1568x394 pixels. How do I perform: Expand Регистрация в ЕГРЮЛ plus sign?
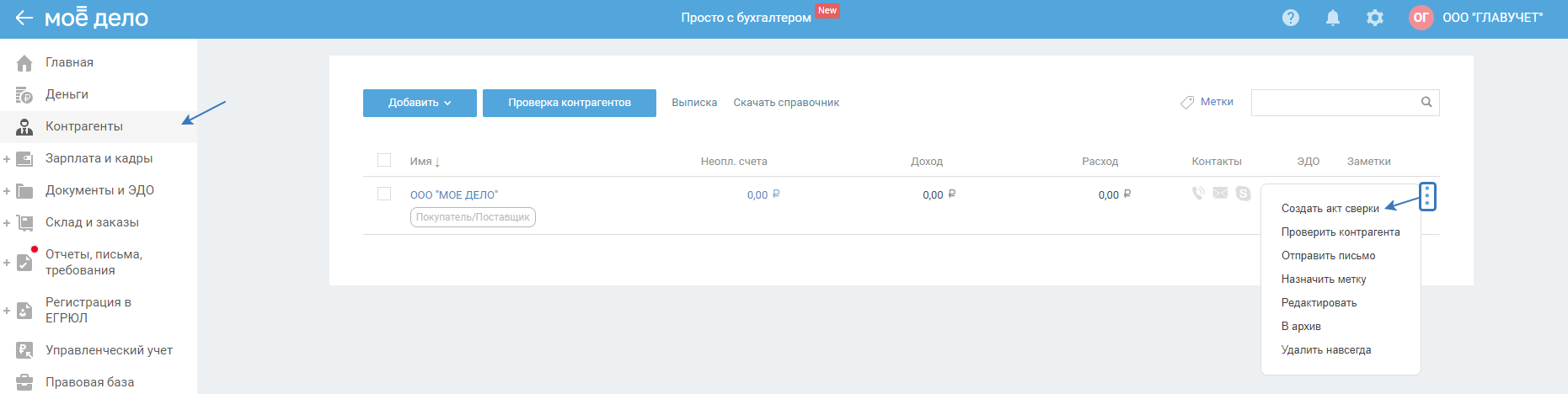[7, 311]
